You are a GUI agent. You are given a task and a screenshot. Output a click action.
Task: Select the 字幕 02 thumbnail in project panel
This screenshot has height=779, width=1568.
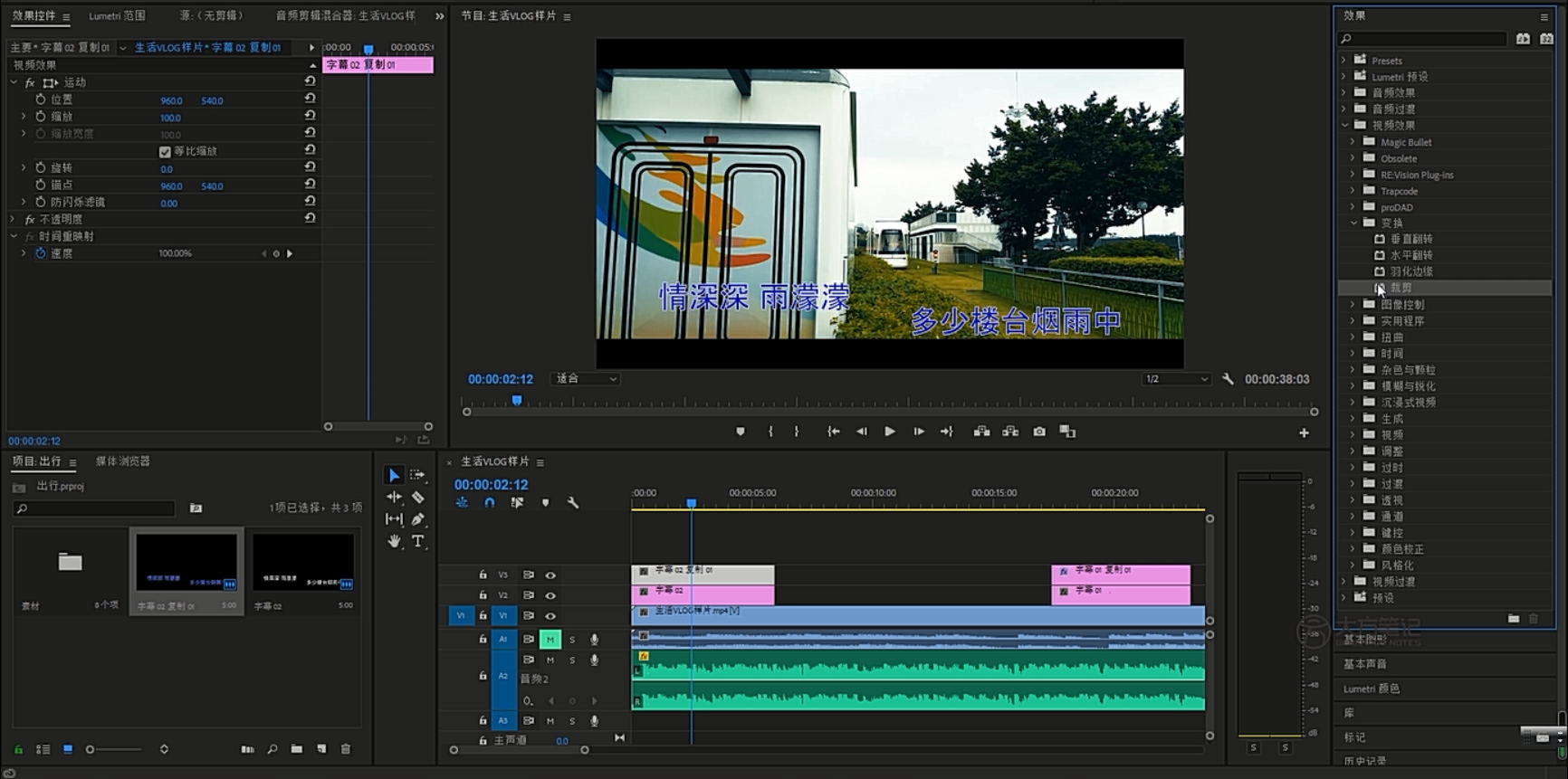pos(303,563)
